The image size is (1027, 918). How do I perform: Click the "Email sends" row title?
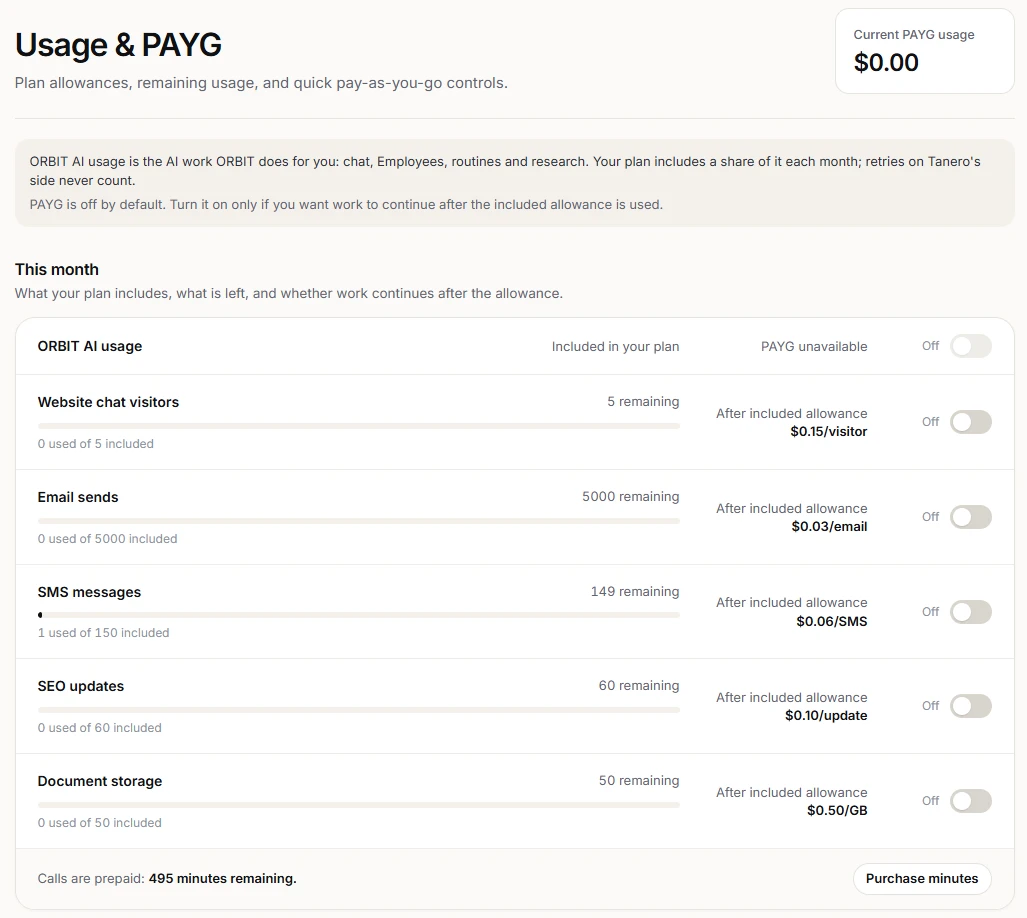[x=78, y=497]
